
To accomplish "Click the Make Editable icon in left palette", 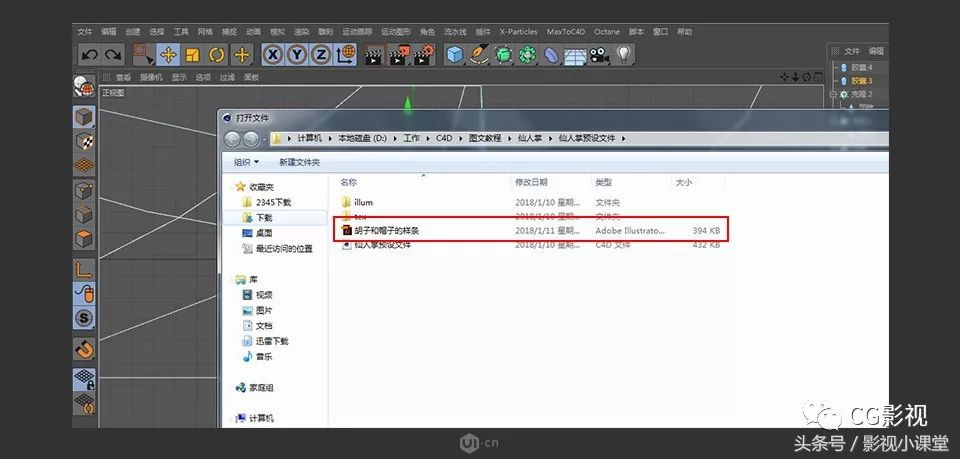I will tap(84, 86).
